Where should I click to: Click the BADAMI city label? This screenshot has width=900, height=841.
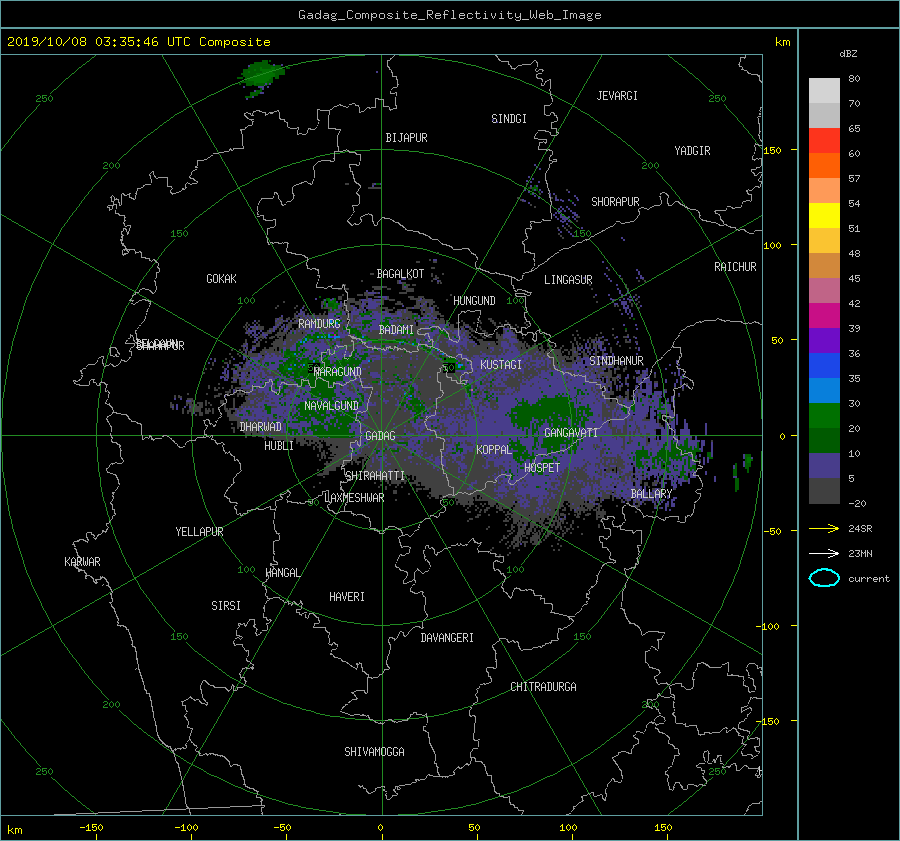396,330
